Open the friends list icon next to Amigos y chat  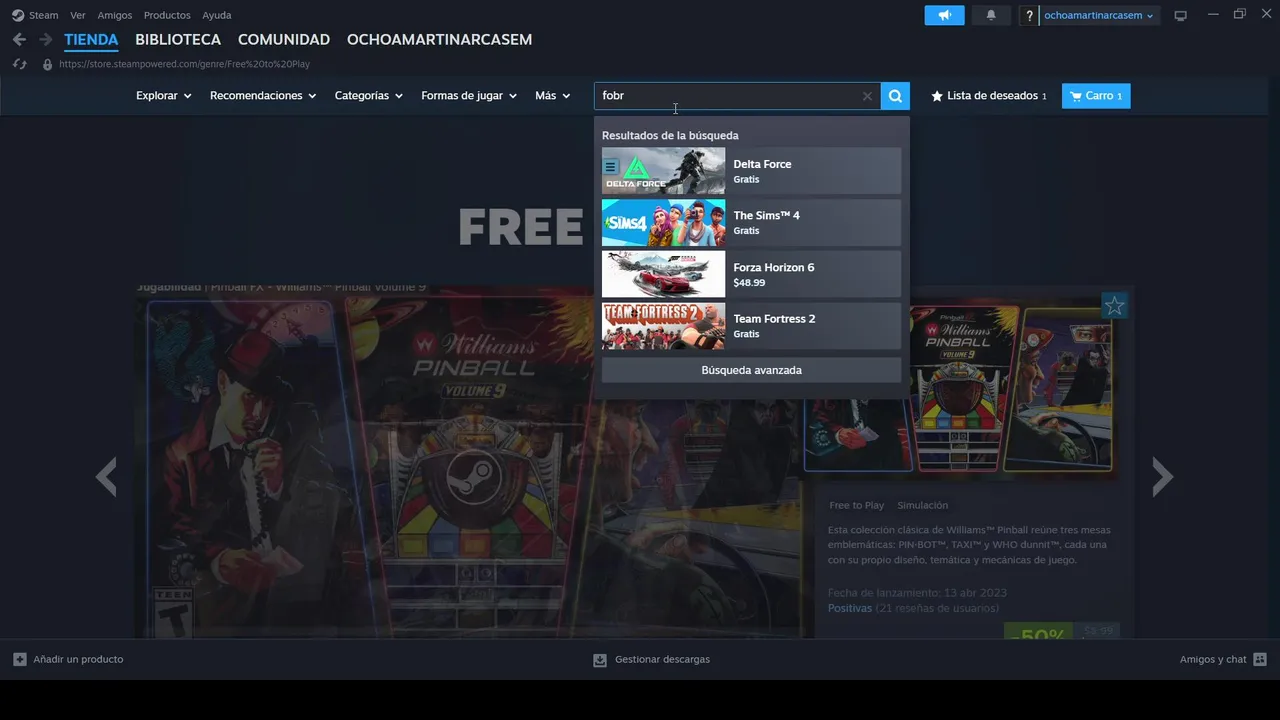(1260, 659)
